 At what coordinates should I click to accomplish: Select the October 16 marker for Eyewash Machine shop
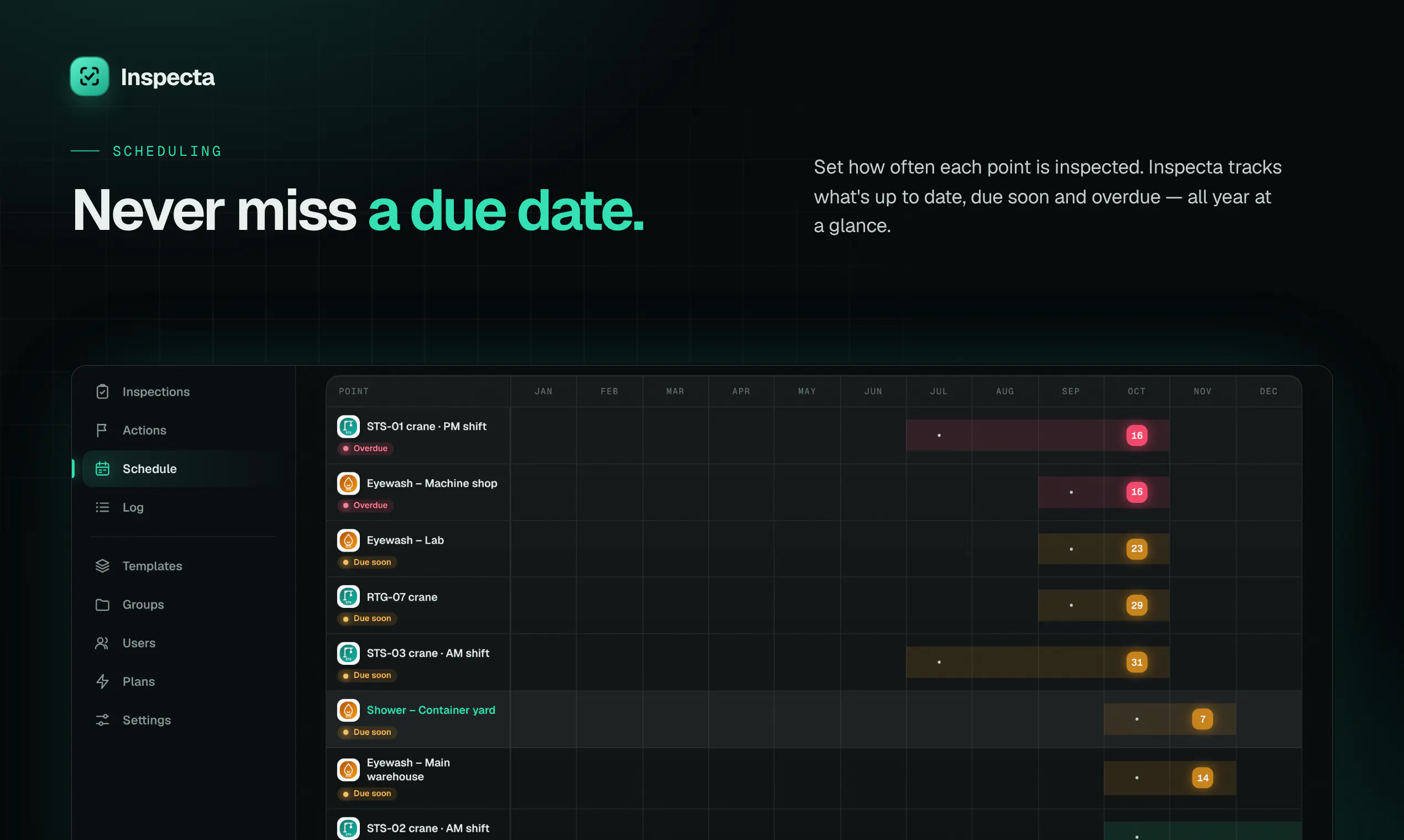tap(1137, 492)
